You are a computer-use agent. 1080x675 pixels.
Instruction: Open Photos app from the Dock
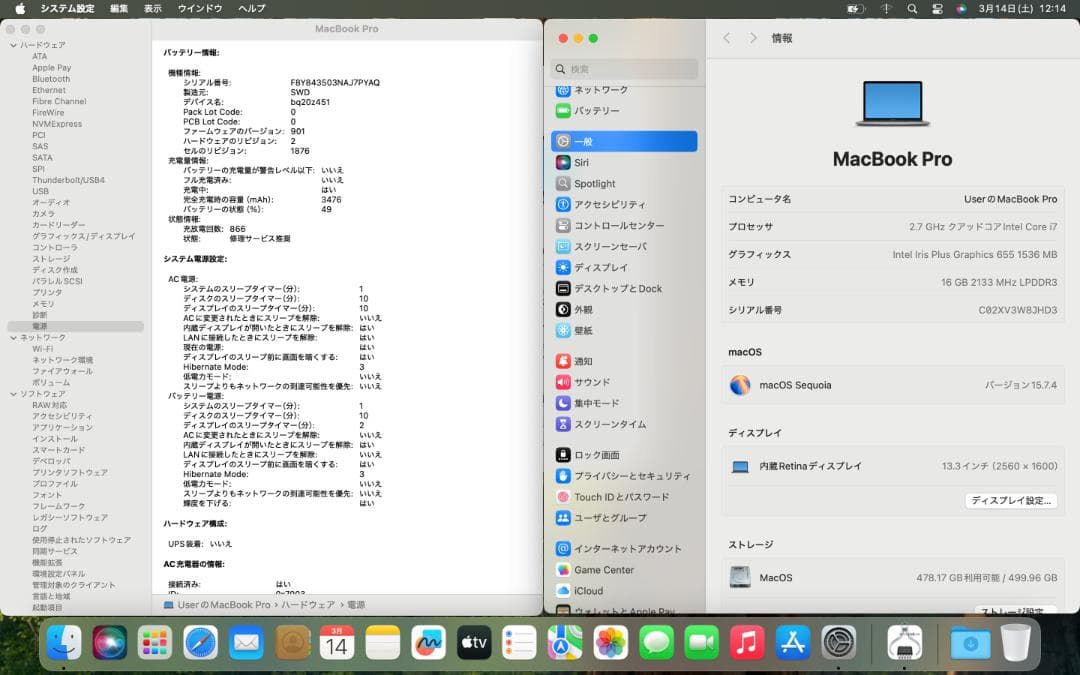pyautogui.click(x=611, y=643)
